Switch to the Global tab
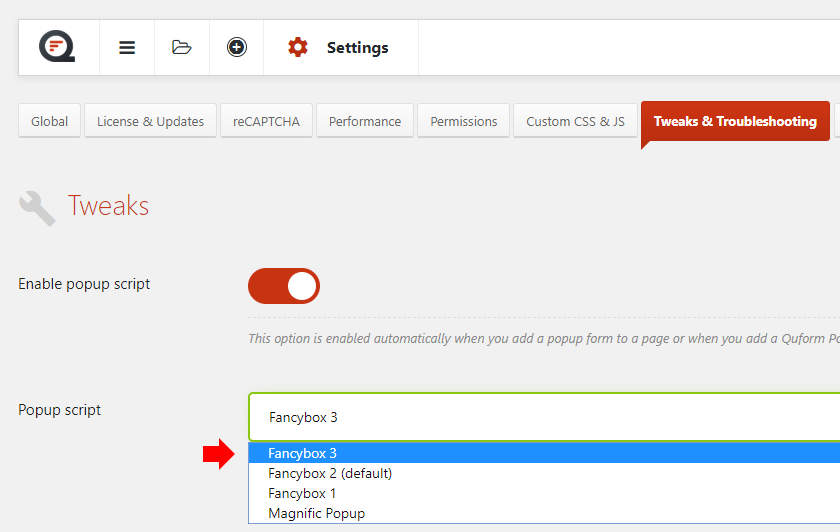The width and height of the screenshot is (840, 532). click(49, 121)
